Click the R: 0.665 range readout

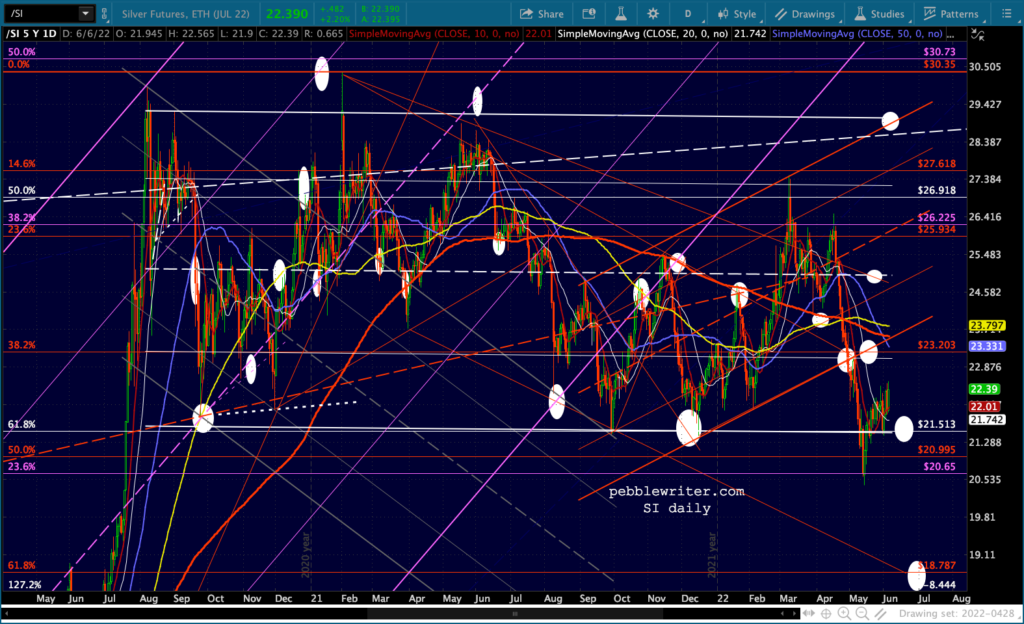(325, 33)
